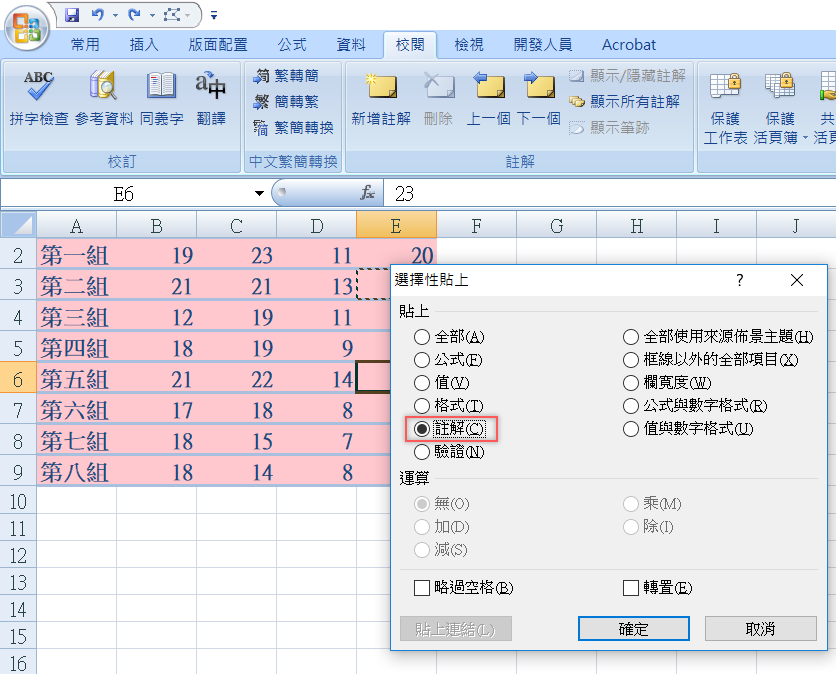This screenshot has height=674, width=836.
Task: Close the 選擇性貼上 dialog
Action: coord(797,280)
